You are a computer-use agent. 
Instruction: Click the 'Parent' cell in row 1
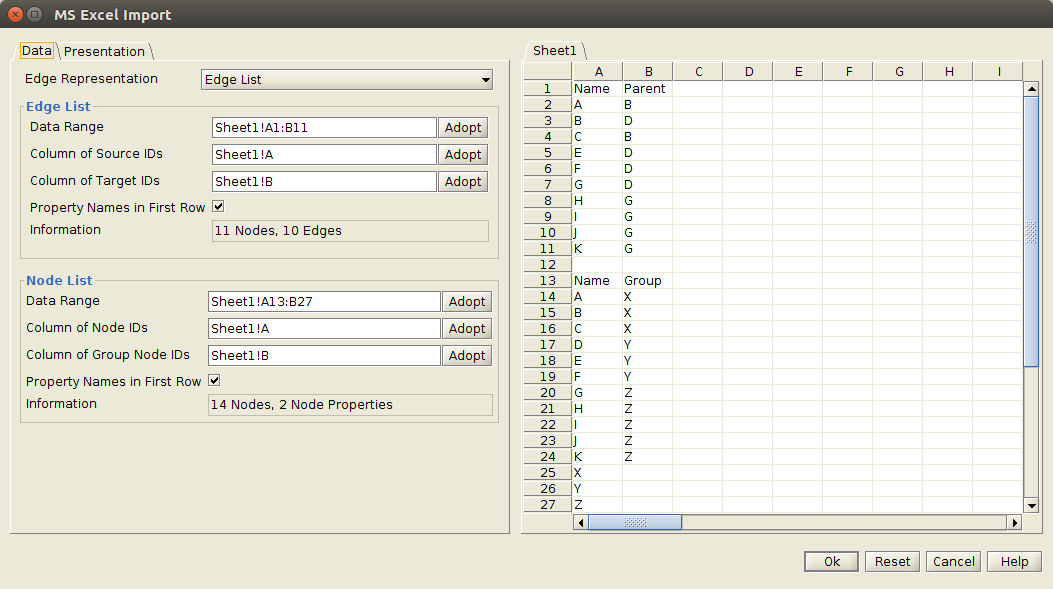[x=647, y=89]
